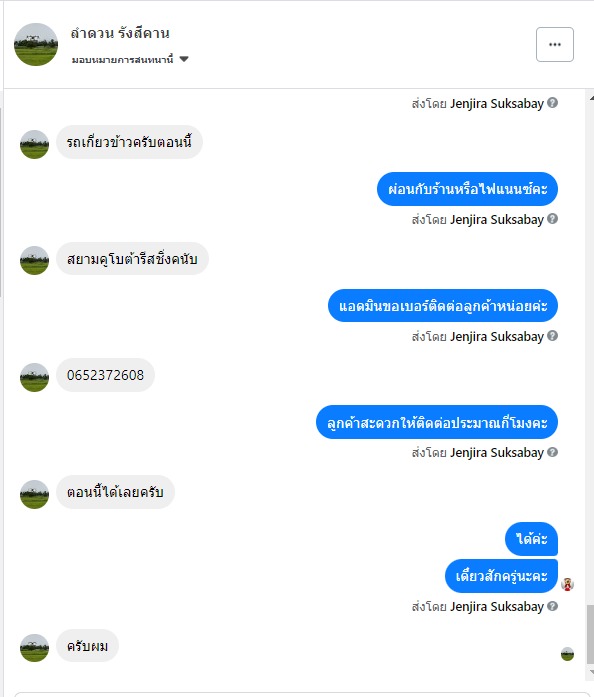The image size is (594, 697).
Task: Click the reaction emoji beside เดี๋ยวสักครู่นะคะ
Action: (567, 584)
